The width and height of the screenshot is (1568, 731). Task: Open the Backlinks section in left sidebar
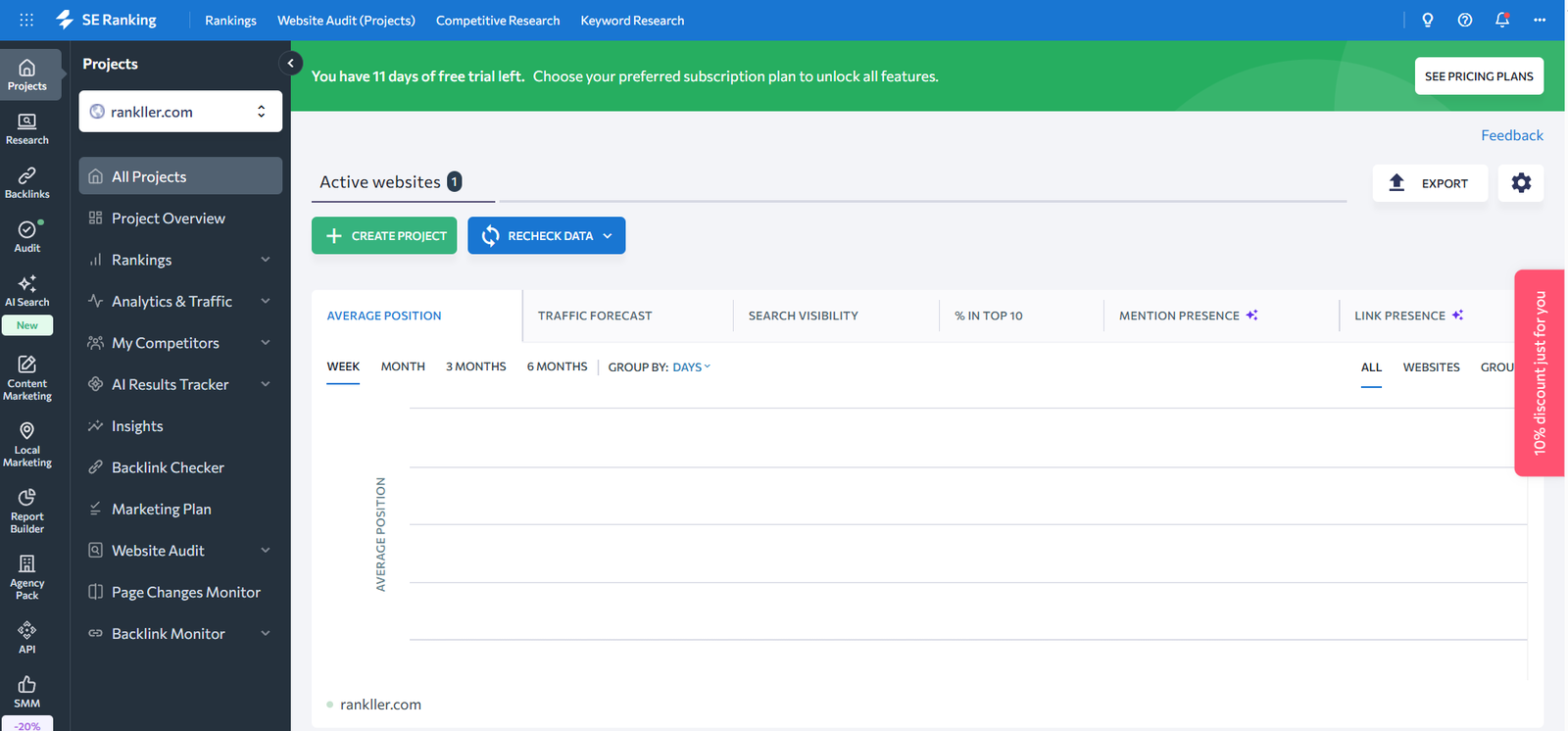tap(27, 182)
